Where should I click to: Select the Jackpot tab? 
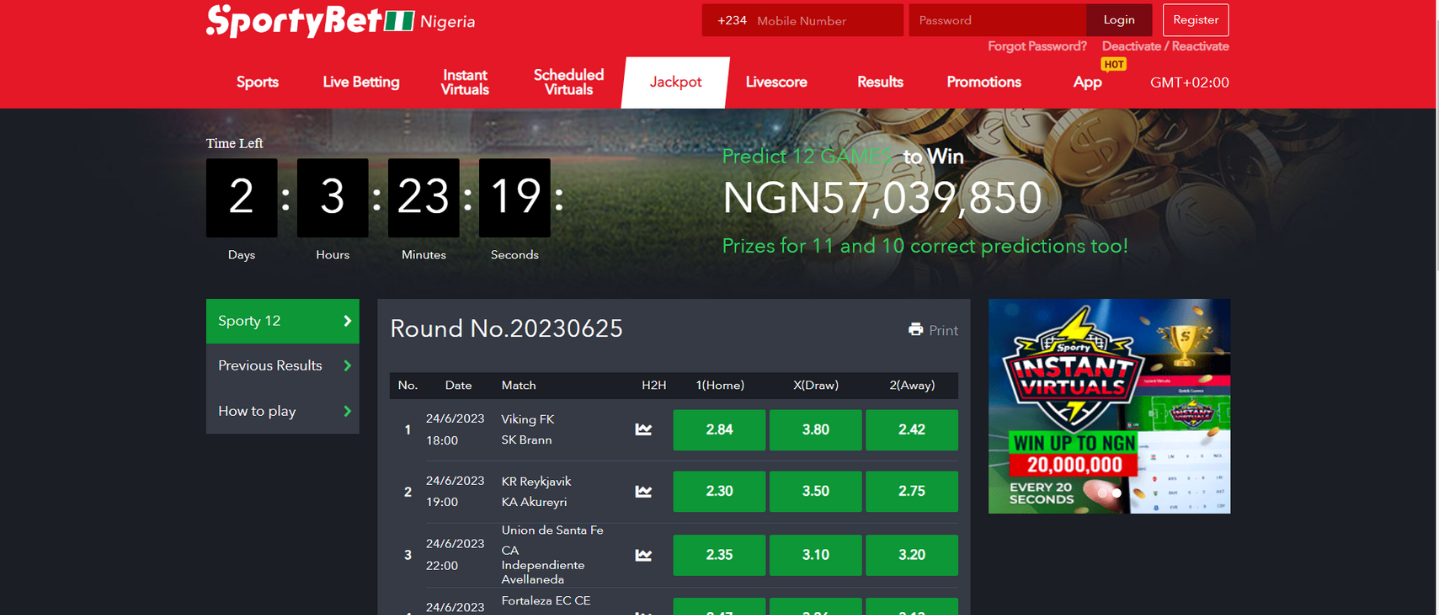[676, 82]
